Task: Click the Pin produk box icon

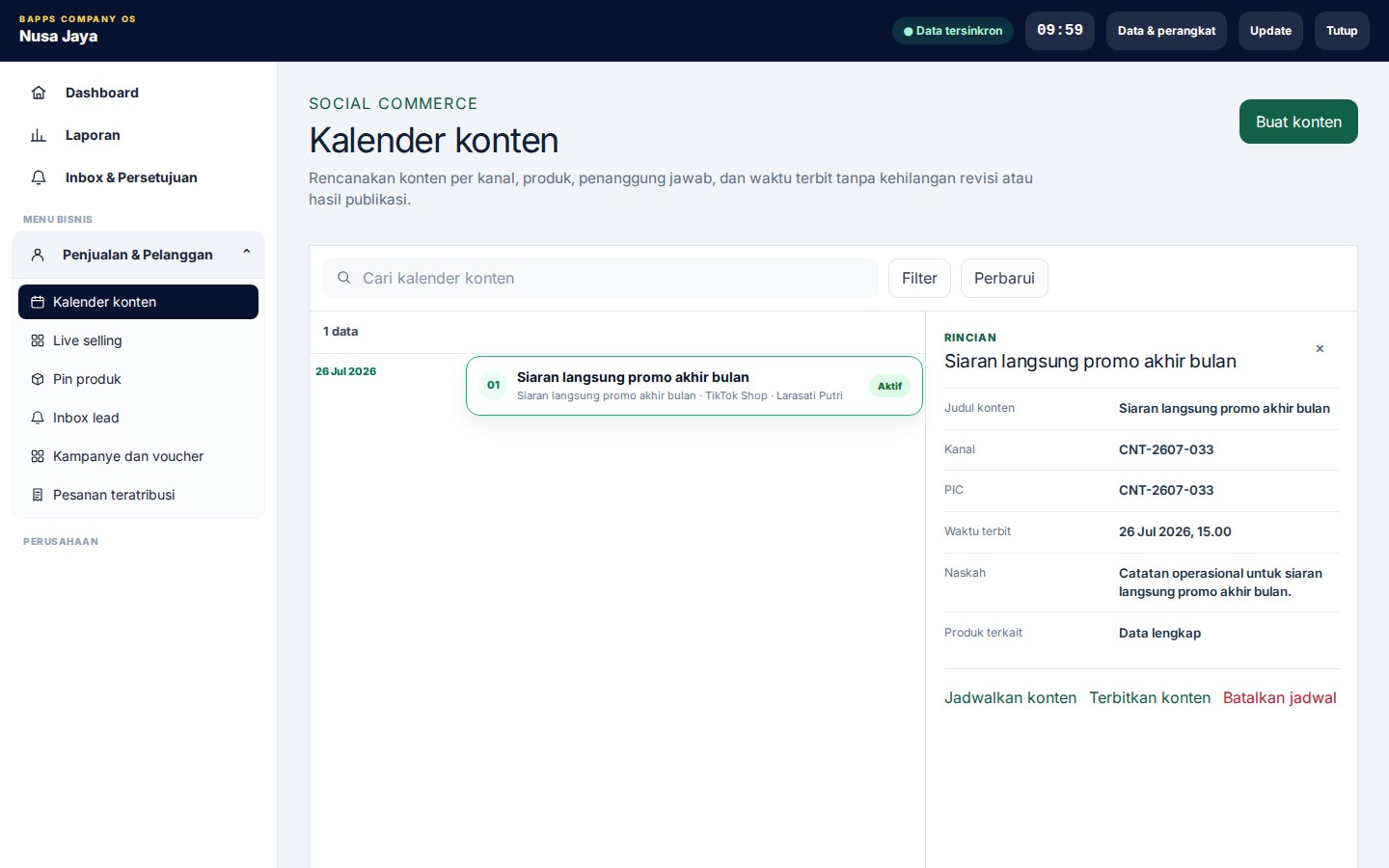Action: click(x=38, y=379)
